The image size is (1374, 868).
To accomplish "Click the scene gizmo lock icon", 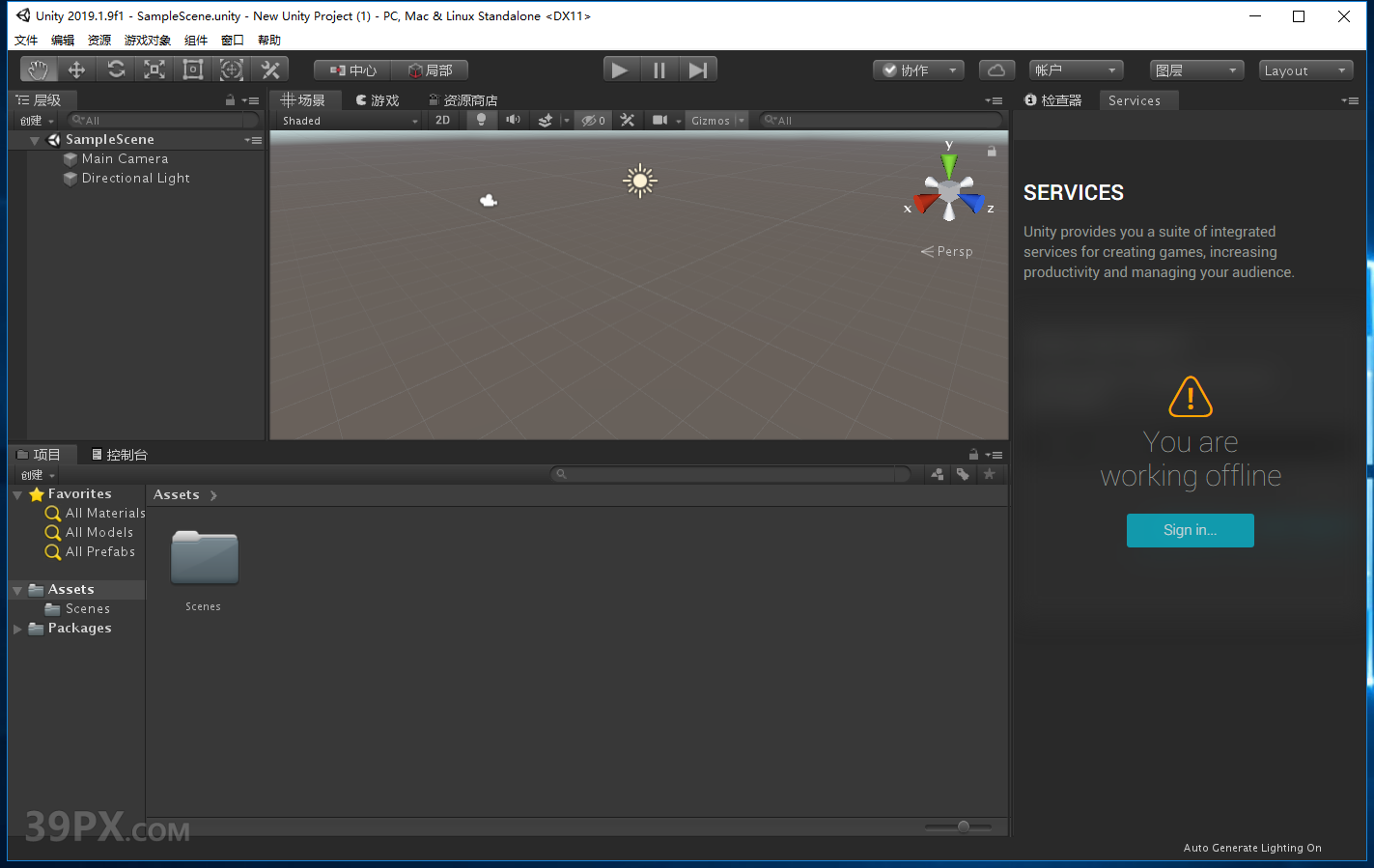I will 992,151.
